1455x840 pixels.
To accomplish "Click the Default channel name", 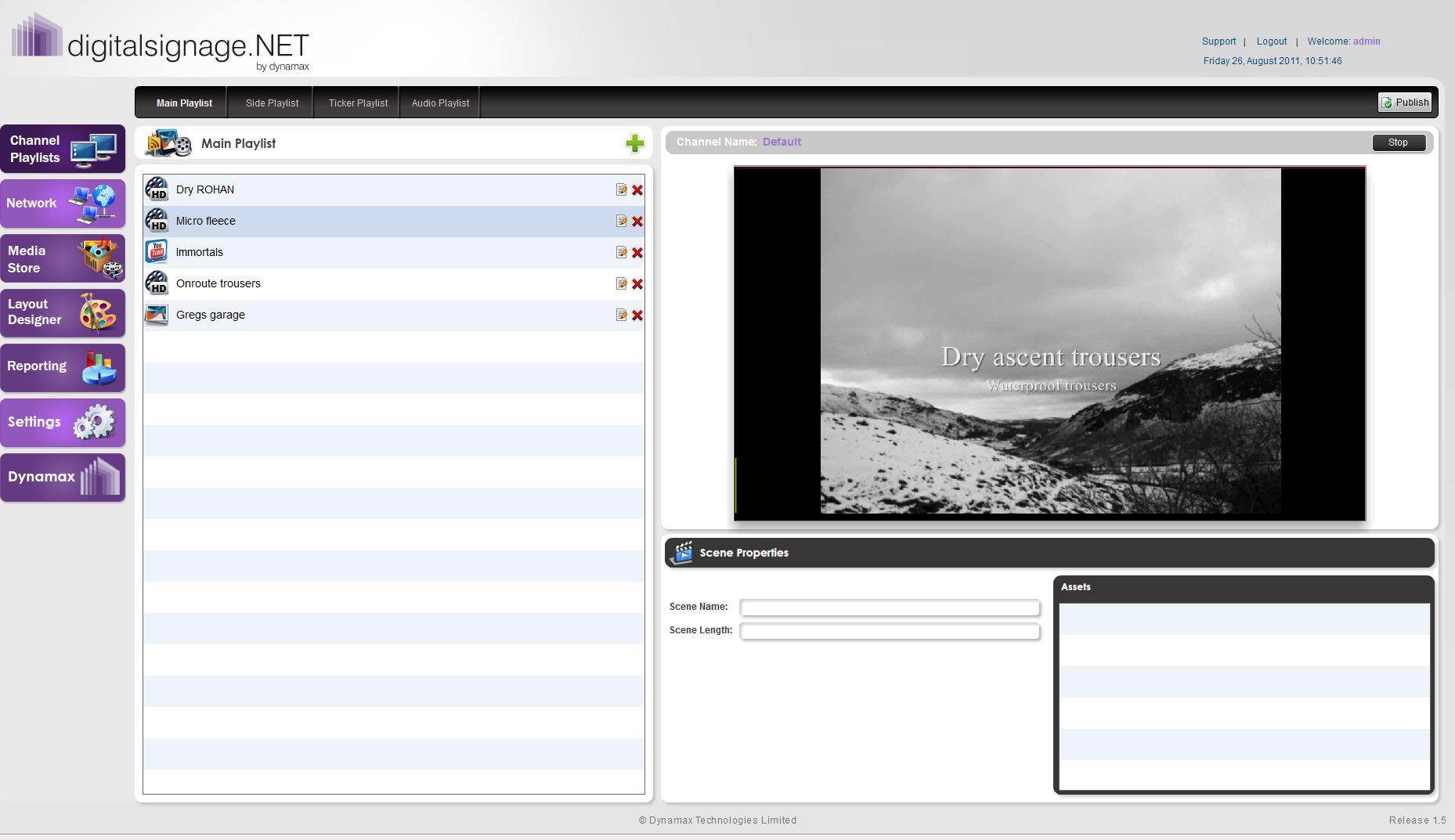I will 782,142.
